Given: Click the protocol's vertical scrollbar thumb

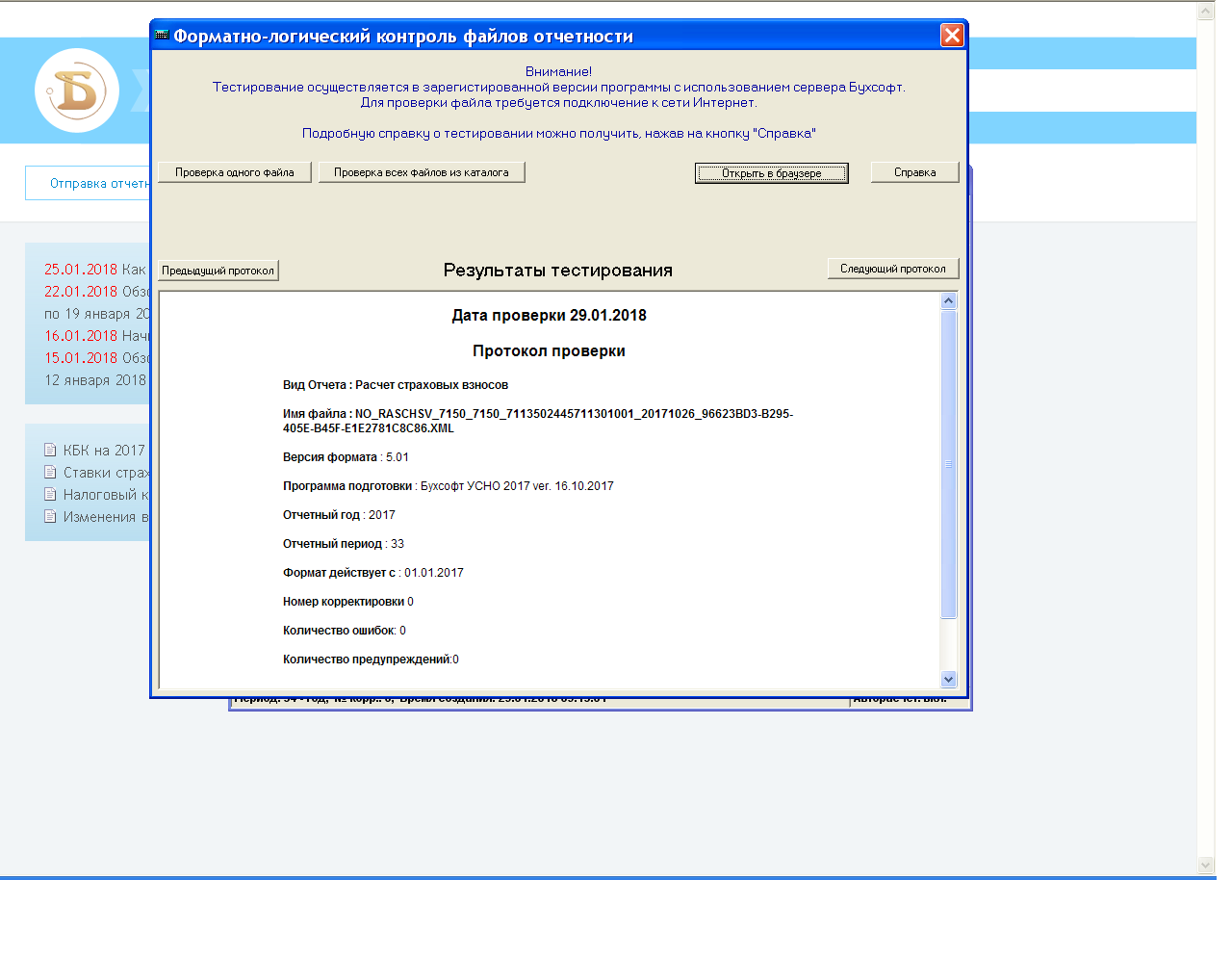Looking at the screenshot, I should (948, 464).
